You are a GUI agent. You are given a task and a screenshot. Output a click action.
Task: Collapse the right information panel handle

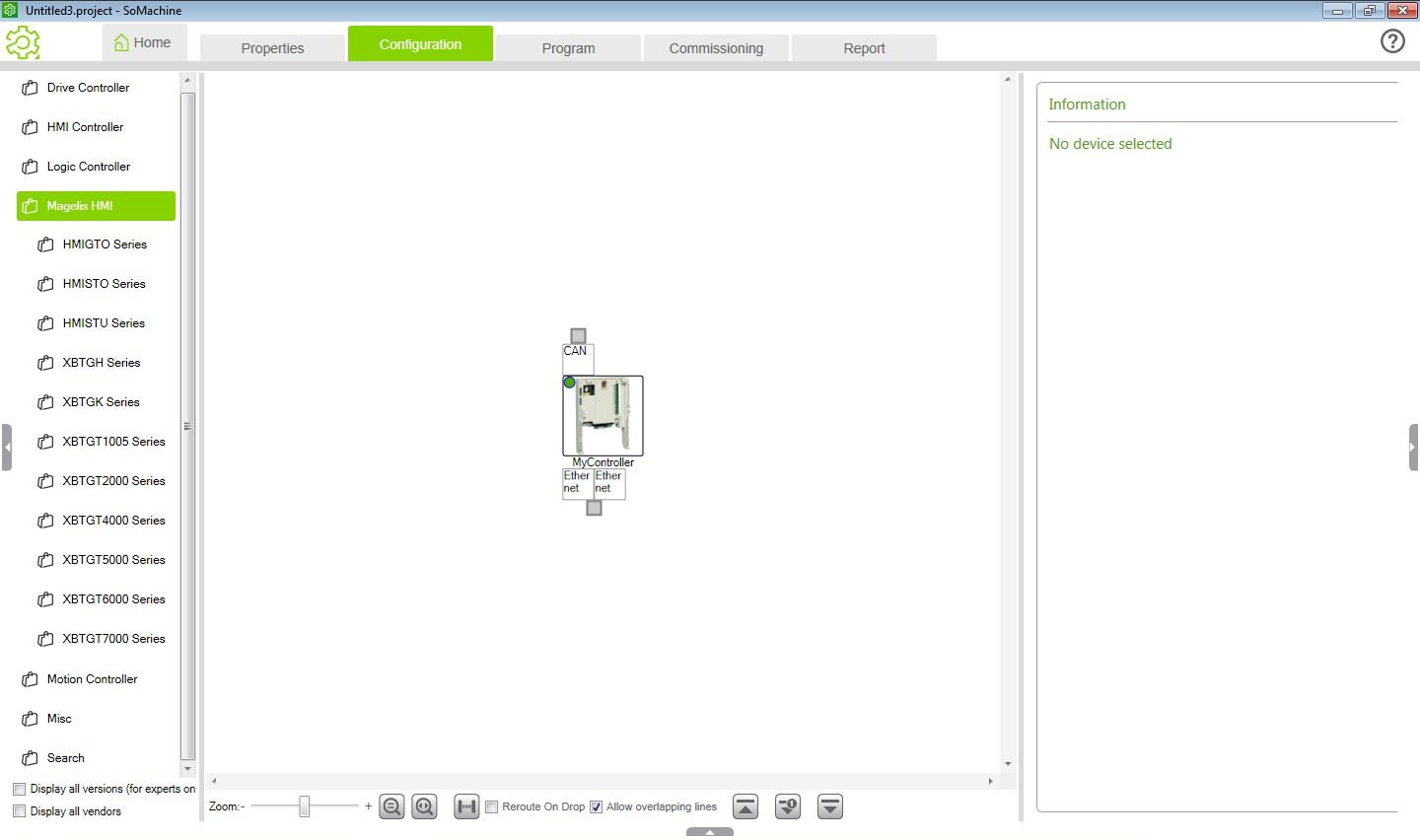click(1413, 447)
